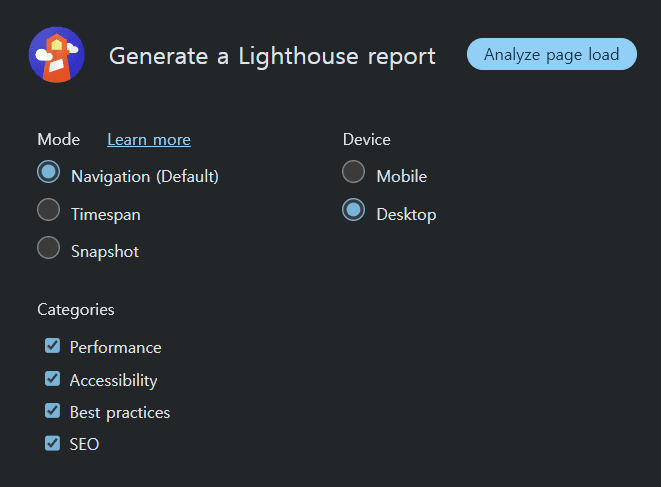
Task: Click the Best practices label text
Action: point(120,412)
